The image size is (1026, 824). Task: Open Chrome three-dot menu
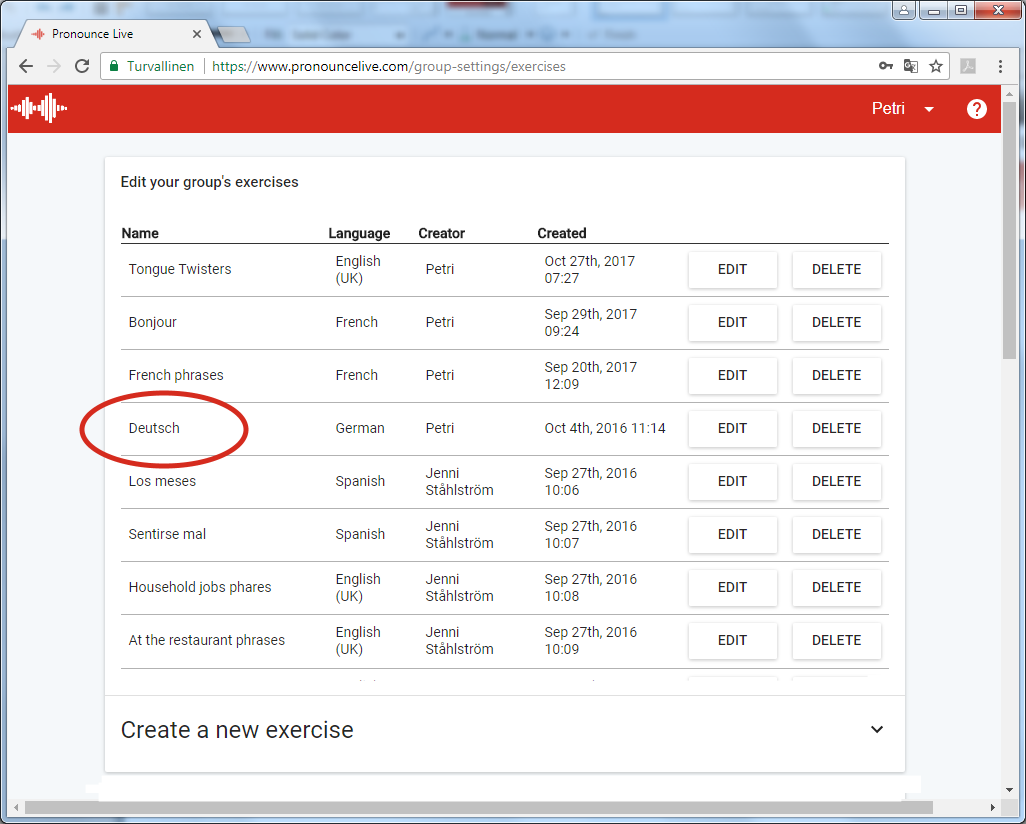click(x=1000, y=67)
